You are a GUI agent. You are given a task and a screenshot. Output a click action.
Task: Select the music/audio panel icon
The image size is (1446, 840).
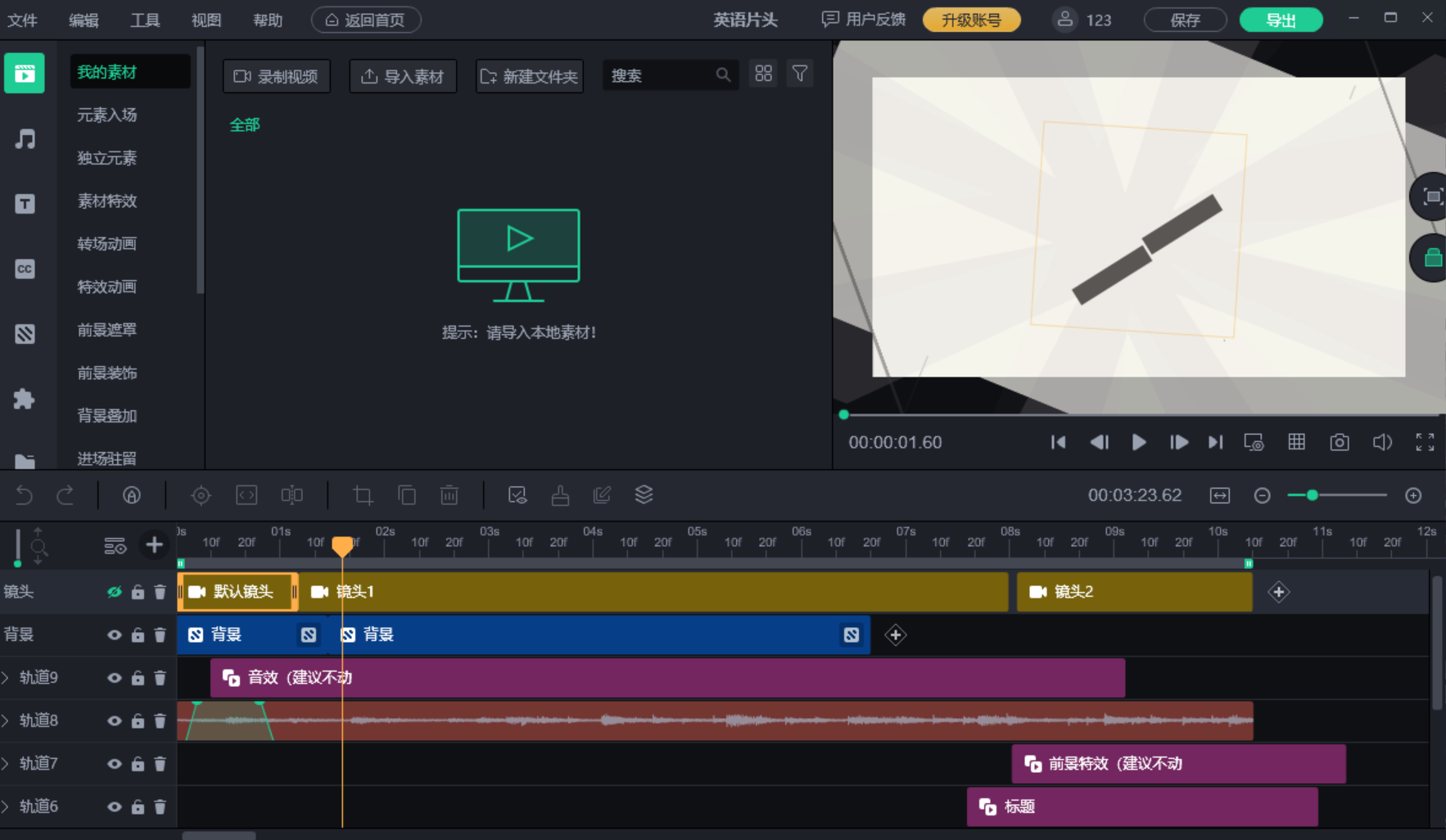(25, 139)
